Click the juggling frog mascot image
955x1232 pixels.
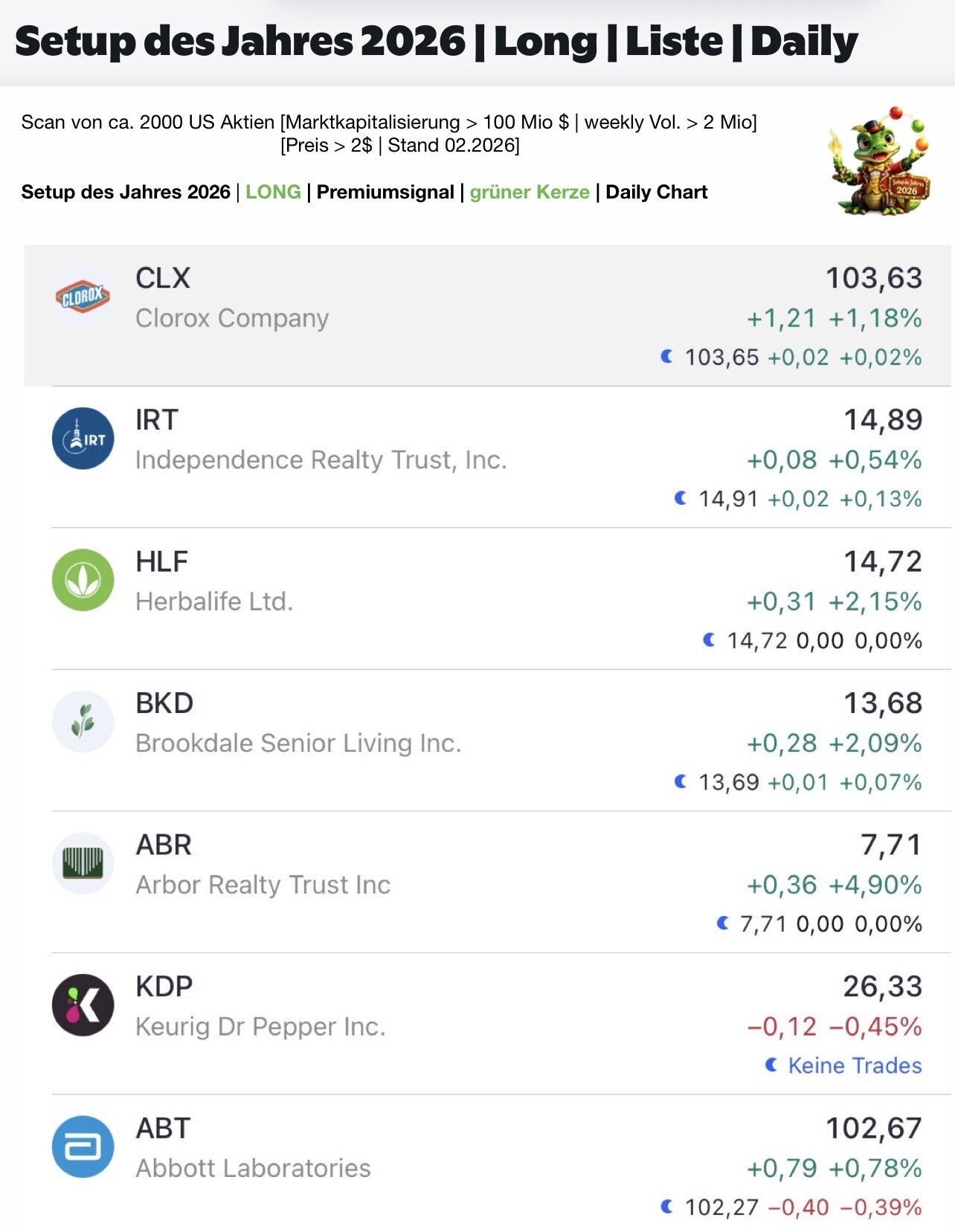[882, 162]
